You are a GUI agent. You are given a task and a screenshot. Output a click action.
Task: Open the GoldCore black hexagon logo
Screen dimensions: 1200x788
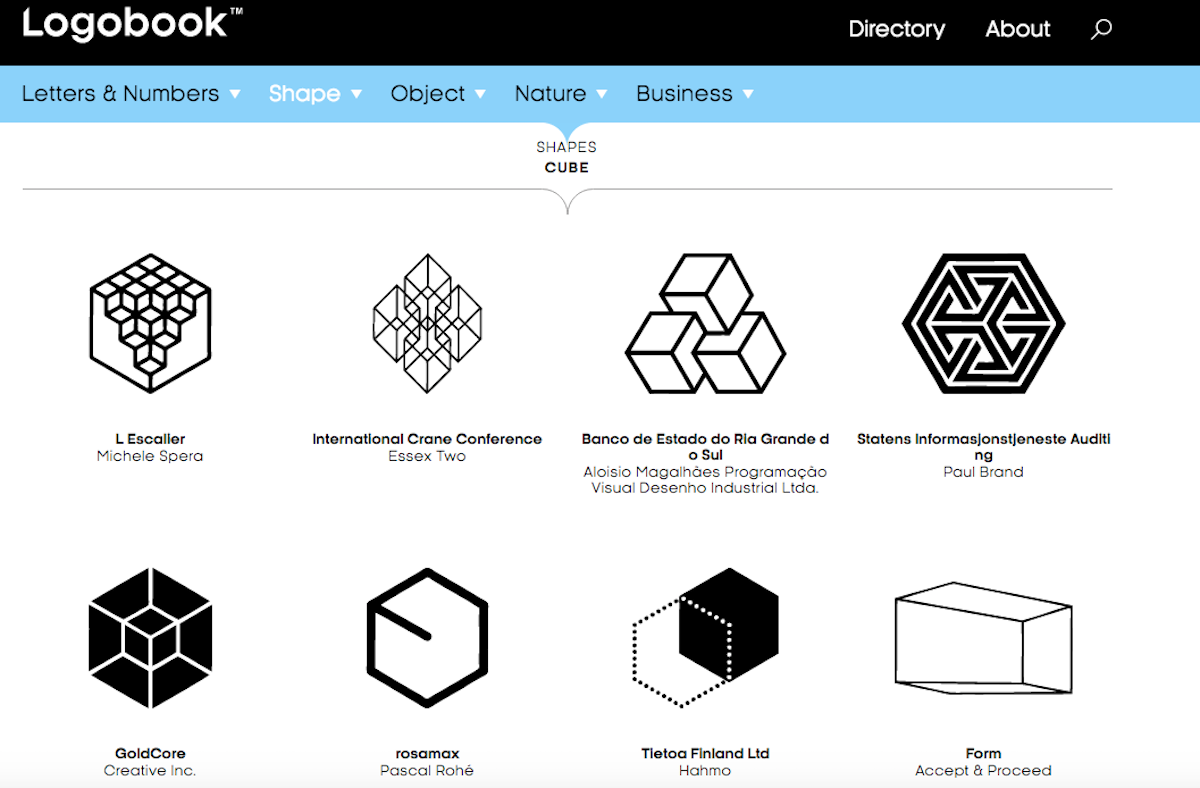tap(150, 638)
